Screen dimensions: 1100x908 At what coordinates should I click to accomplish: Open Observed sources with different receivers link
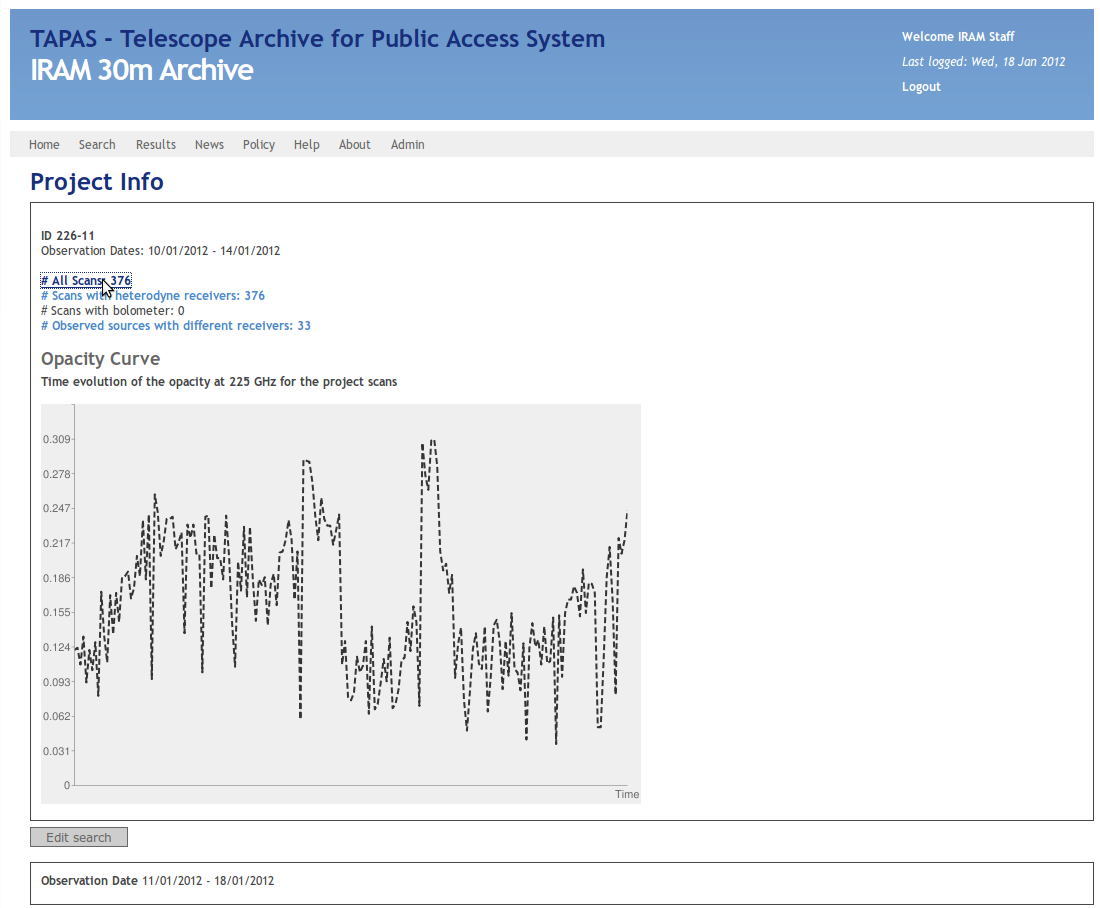pyautogui.click(x=176, y=326)
